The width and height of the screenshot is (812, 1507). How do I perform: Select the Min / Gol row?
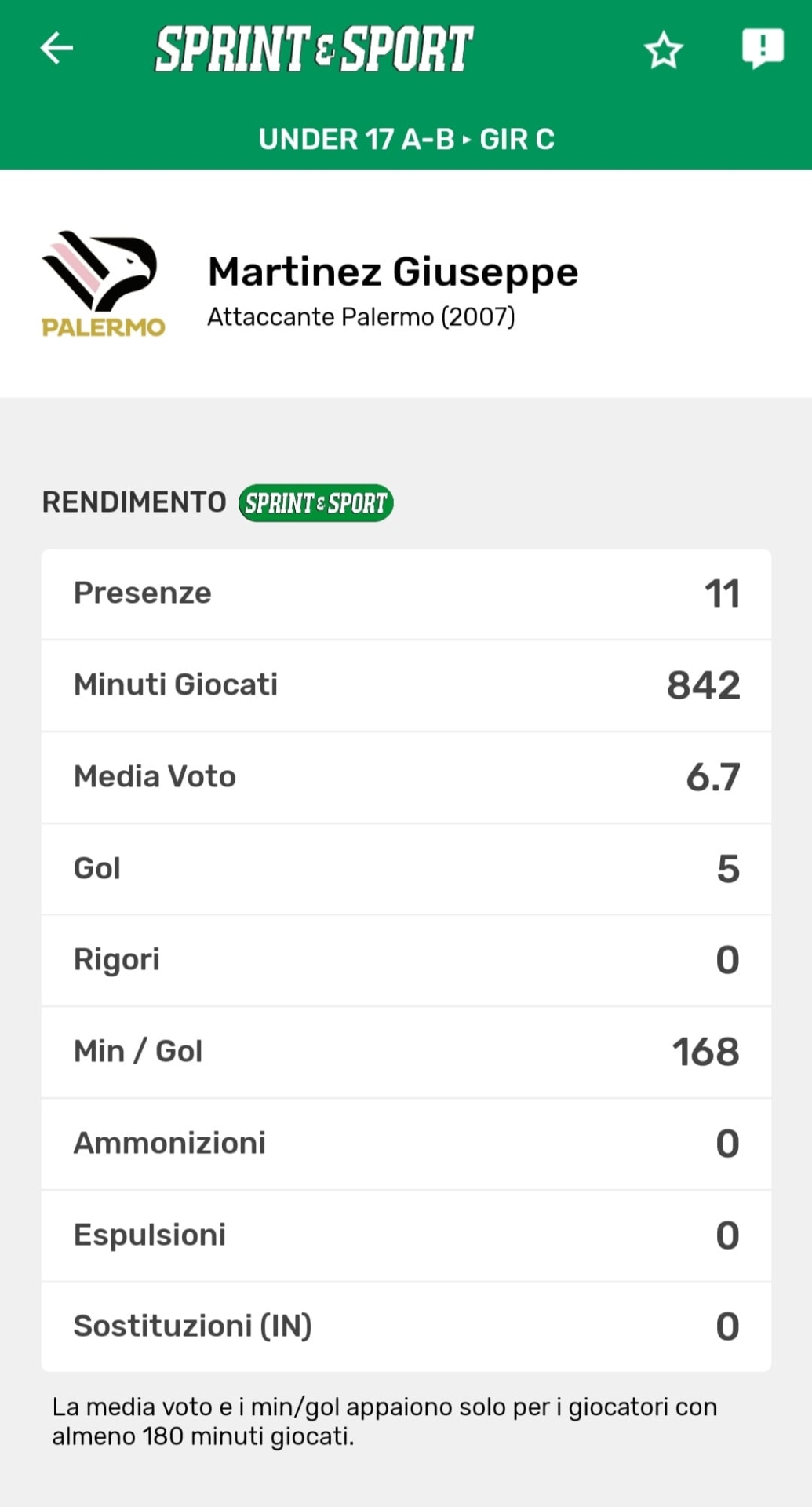406,1052
